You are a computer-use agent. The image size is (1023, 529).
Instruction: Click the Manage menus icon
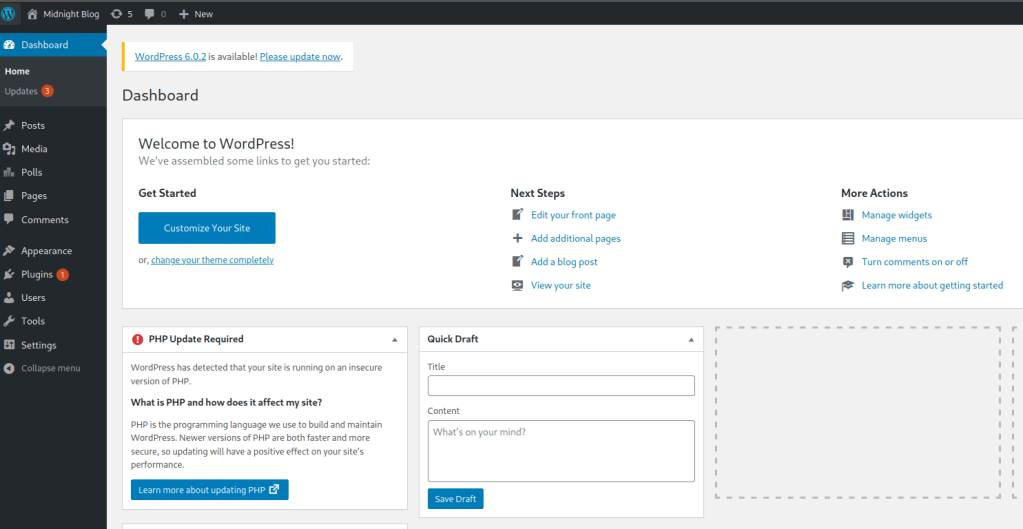pyautogui.click(x=848, y=239)
